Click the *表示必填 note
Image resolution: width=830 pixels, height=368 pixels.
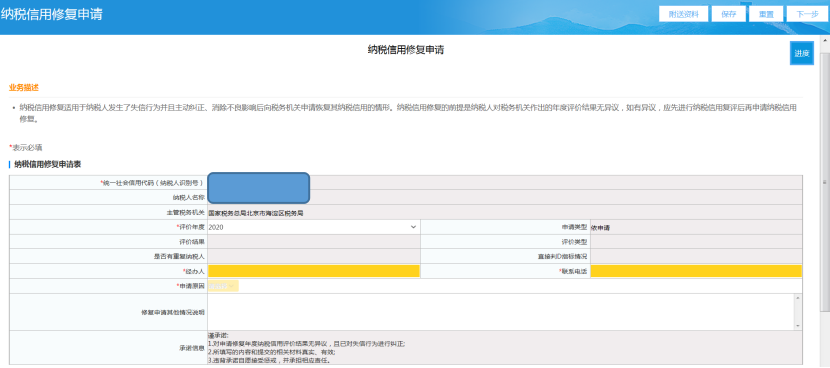pyautogui.click(x=26, y=147)
